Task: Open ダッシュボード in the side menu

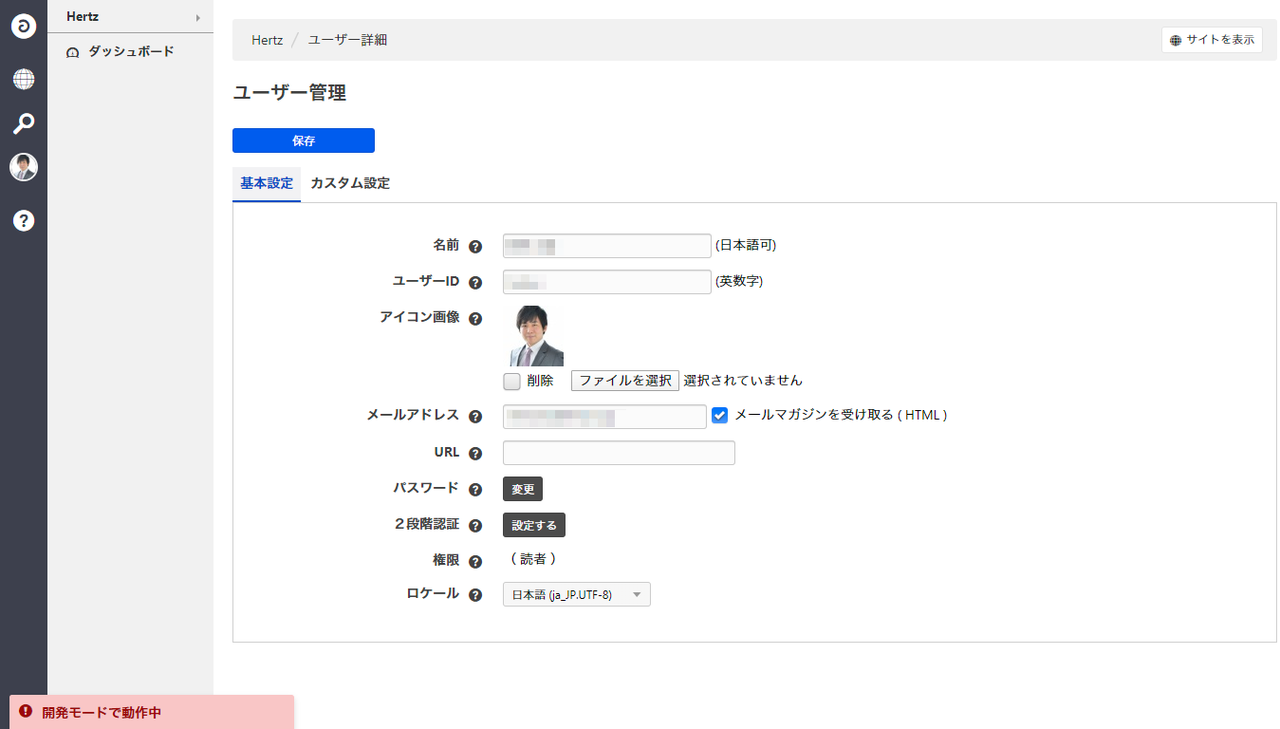Action: pyautogui.click(x=130, y=51)
